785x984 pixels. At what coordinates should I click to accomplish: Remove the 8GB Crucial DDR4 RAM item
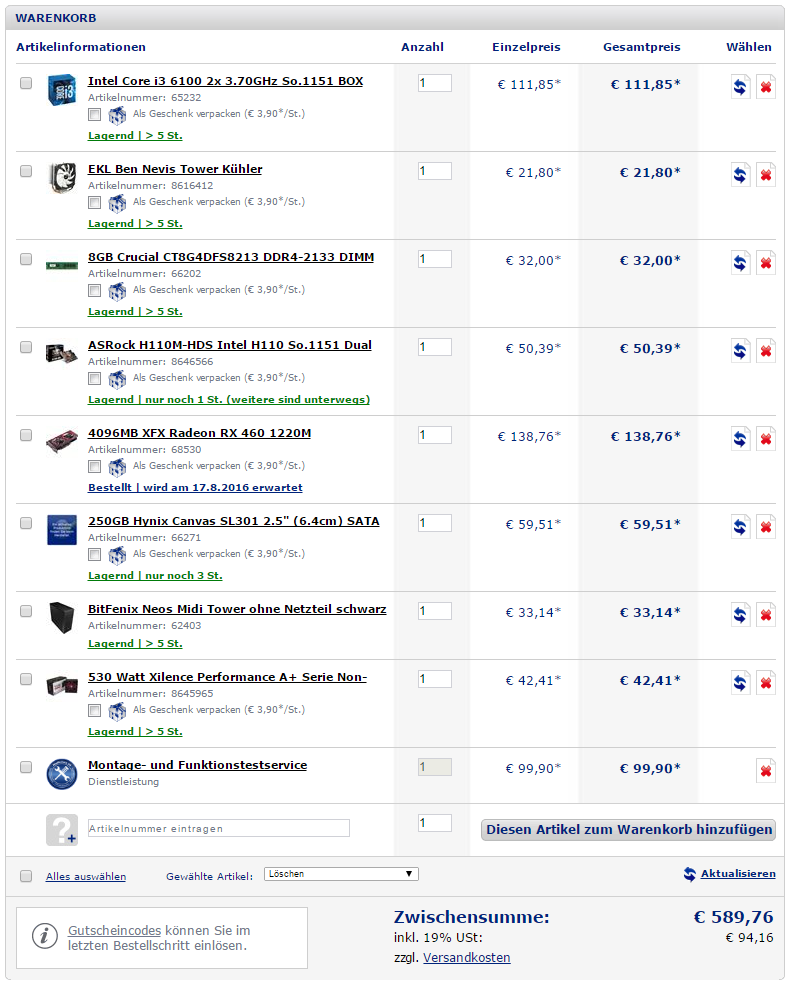pyautogui.click(x=766, y=262)
